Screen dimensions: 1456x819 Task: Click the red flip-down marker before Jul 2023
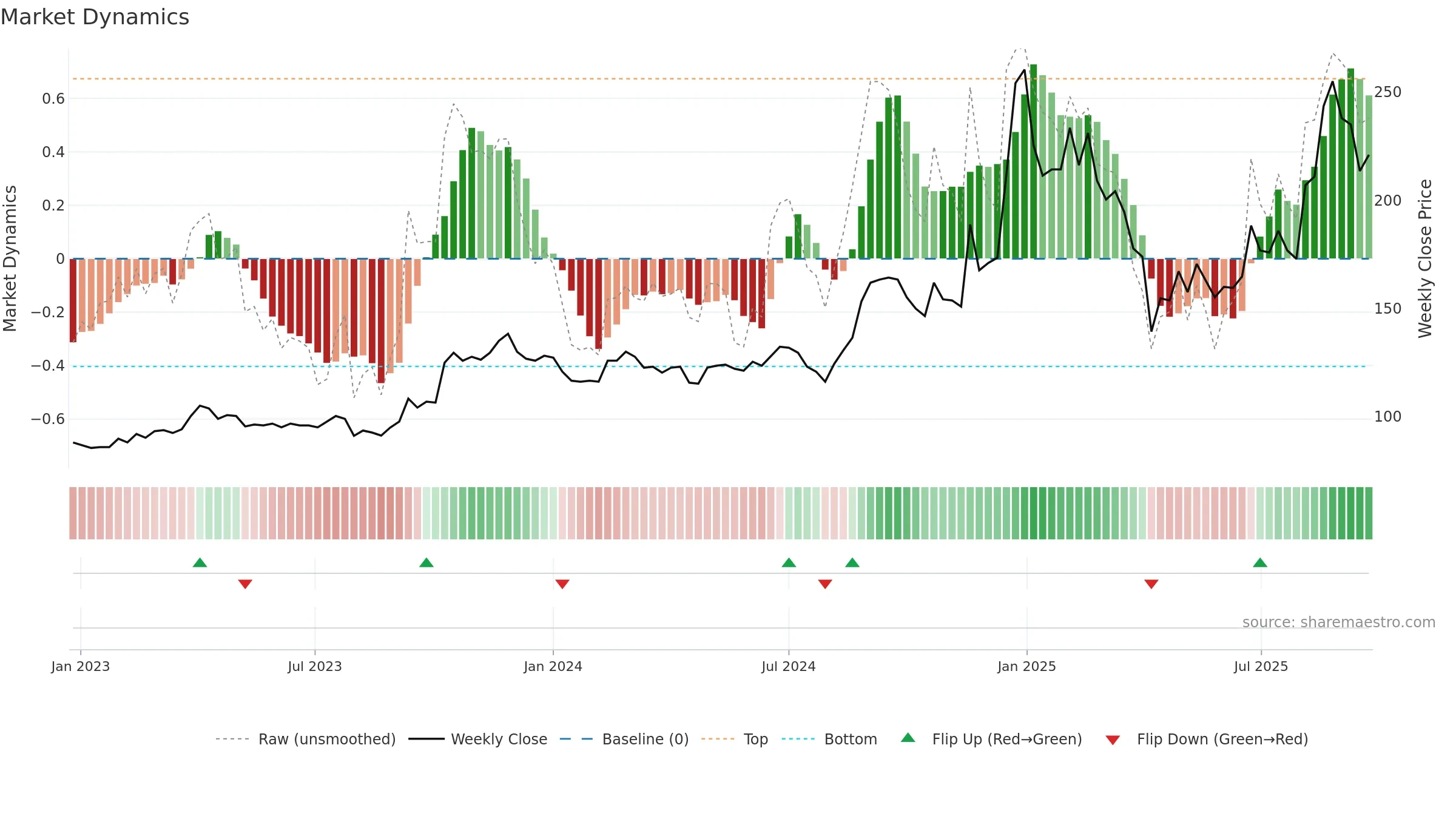tap(245, 584)
